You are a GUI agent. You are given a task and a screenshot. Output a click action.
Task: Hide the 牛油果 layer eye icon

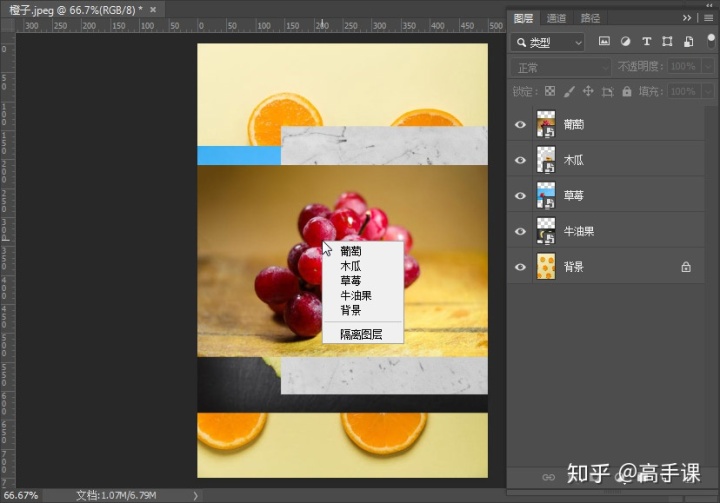click(520, 231)
